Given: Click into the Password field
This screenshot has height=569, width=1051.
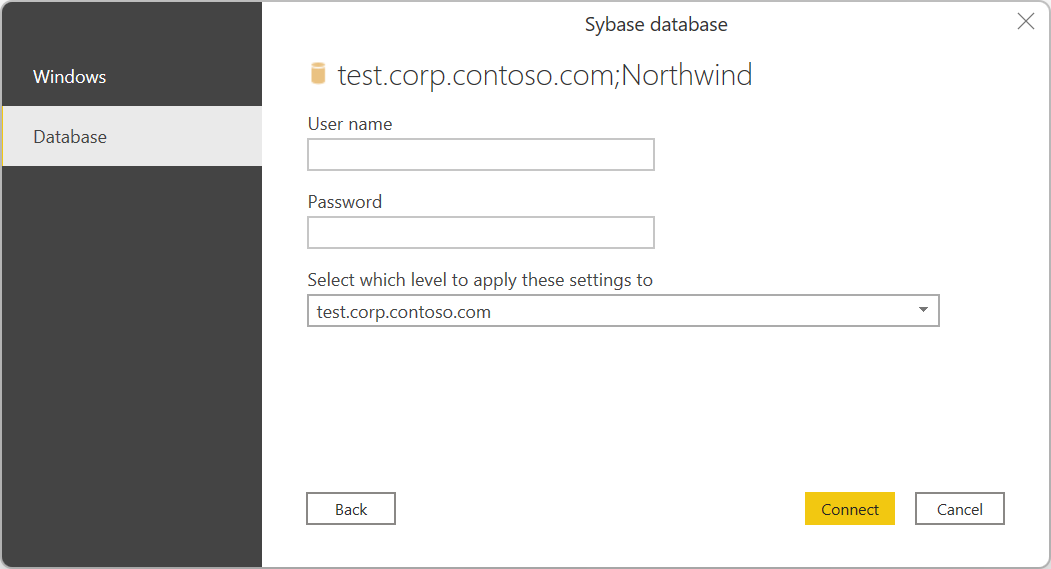Looking at the screenshot, I should click(x=480, y=233).
